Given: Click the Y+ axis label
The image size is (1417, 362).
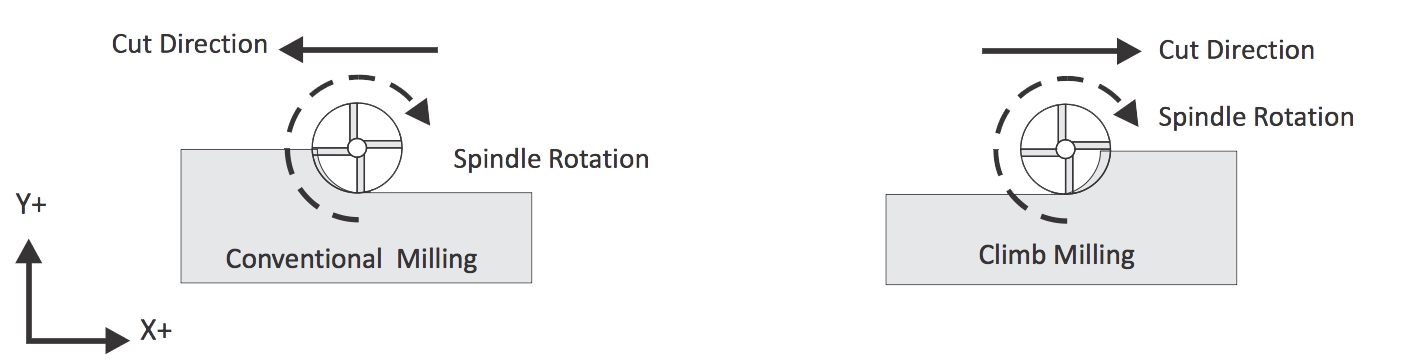Looking at the screenshot, I should click(31, 205).
